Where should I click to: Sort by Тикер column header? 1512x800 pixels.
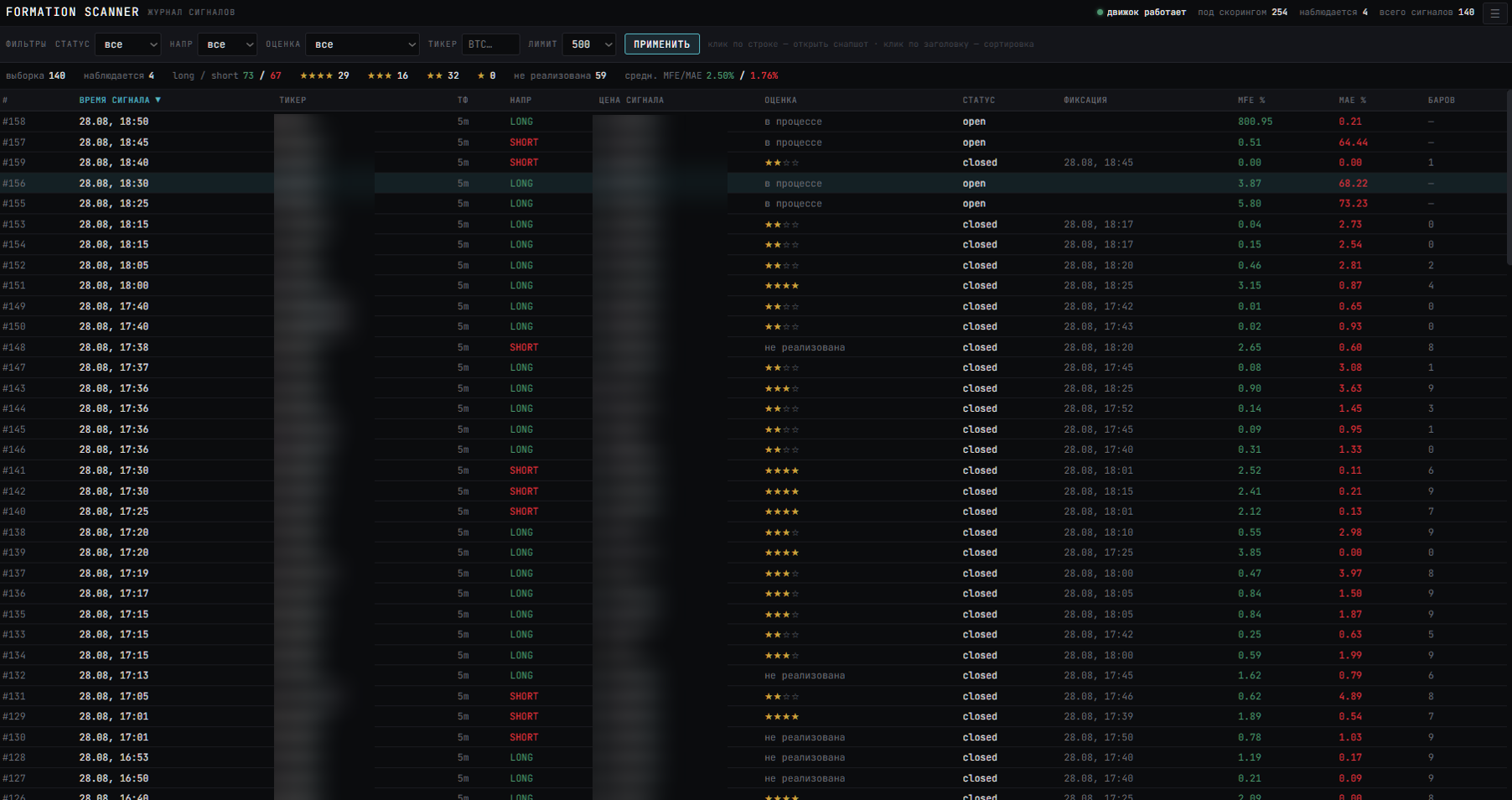click(x=293, y=100)
